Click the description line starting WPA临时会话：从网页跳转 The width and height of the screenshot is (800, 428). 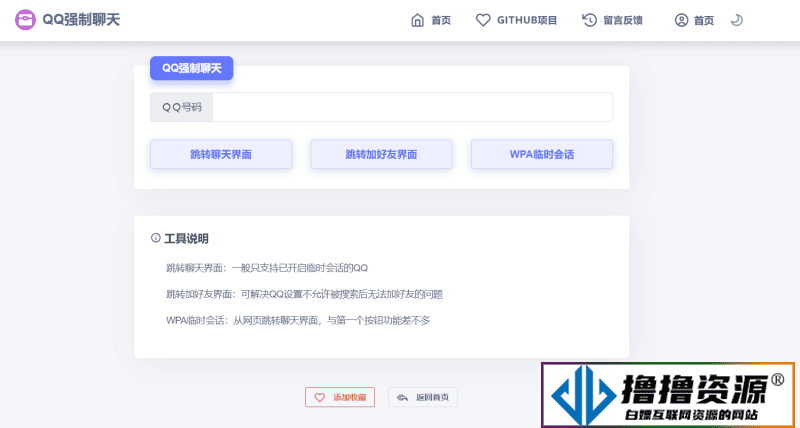click(x=298, y=321)
